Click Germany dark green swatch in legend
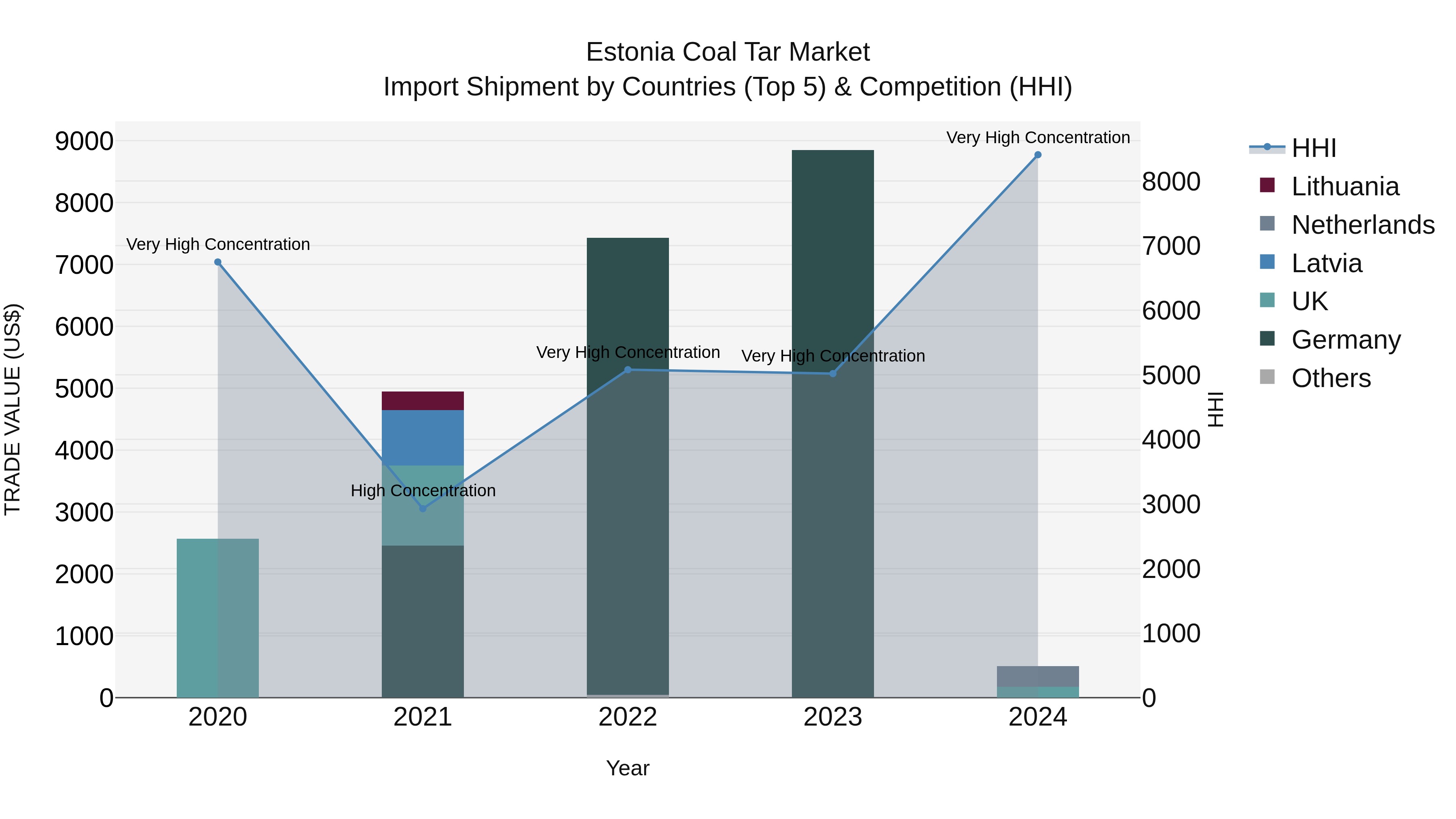The height and width of the screenshot is (819, 1456). 1267,338
